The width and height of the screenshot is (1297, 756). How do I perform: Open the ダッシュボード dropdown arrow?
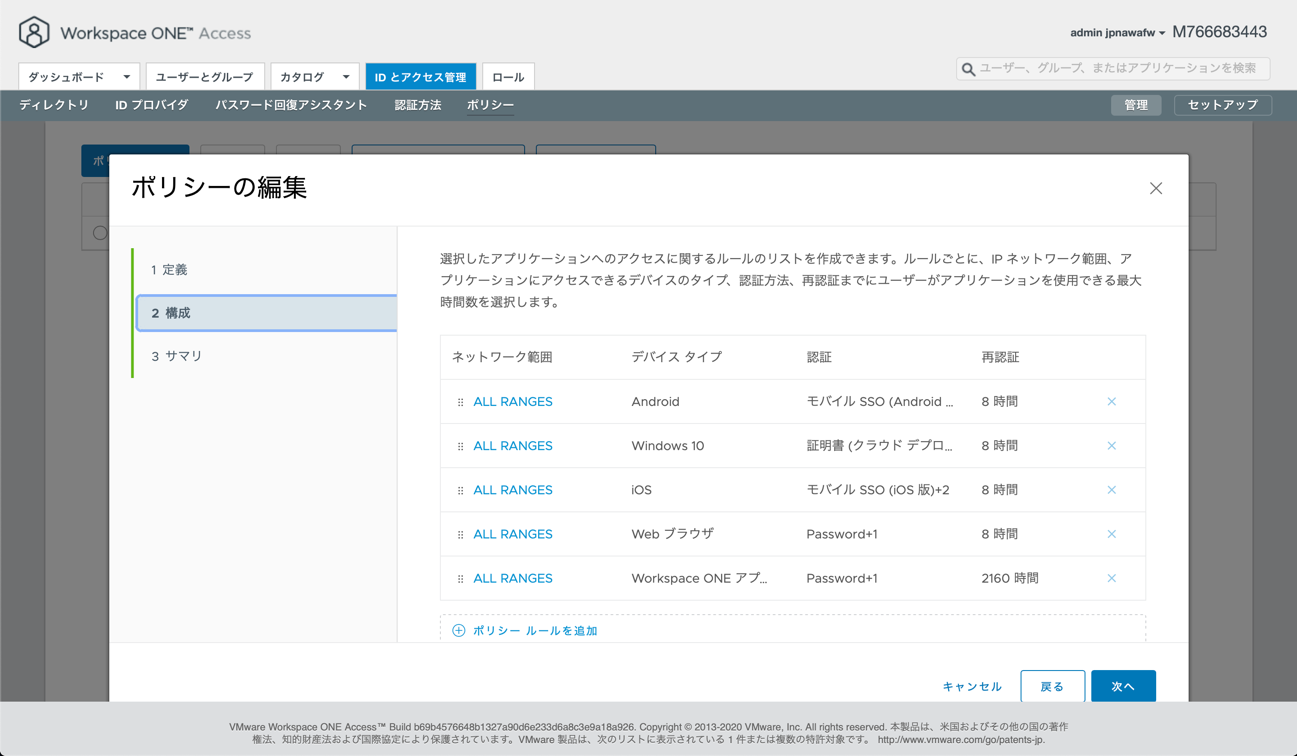click(x=126, y=77)
